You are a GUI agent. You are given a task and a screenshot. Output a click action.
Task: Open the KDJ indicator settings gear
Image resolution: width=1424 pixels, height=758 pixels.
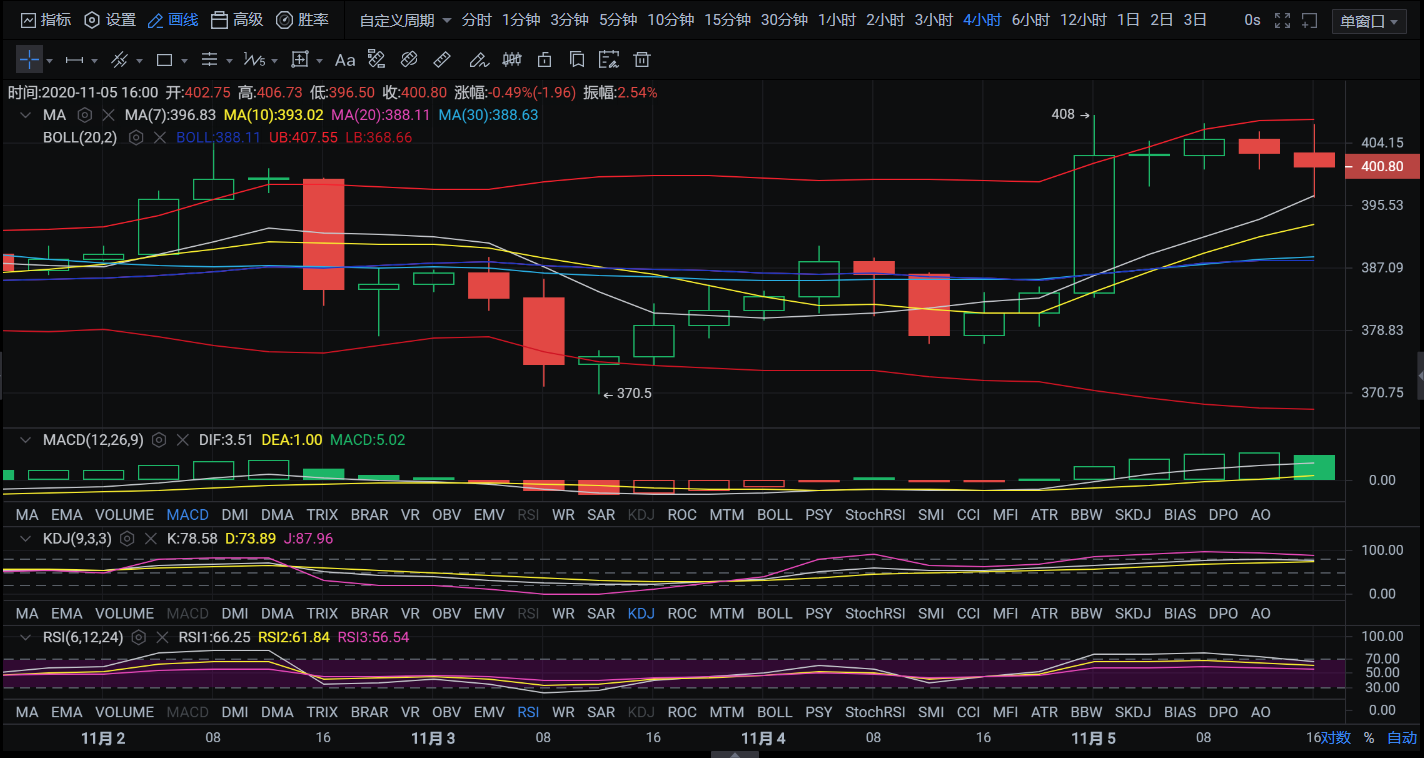(x=128, y=539)
